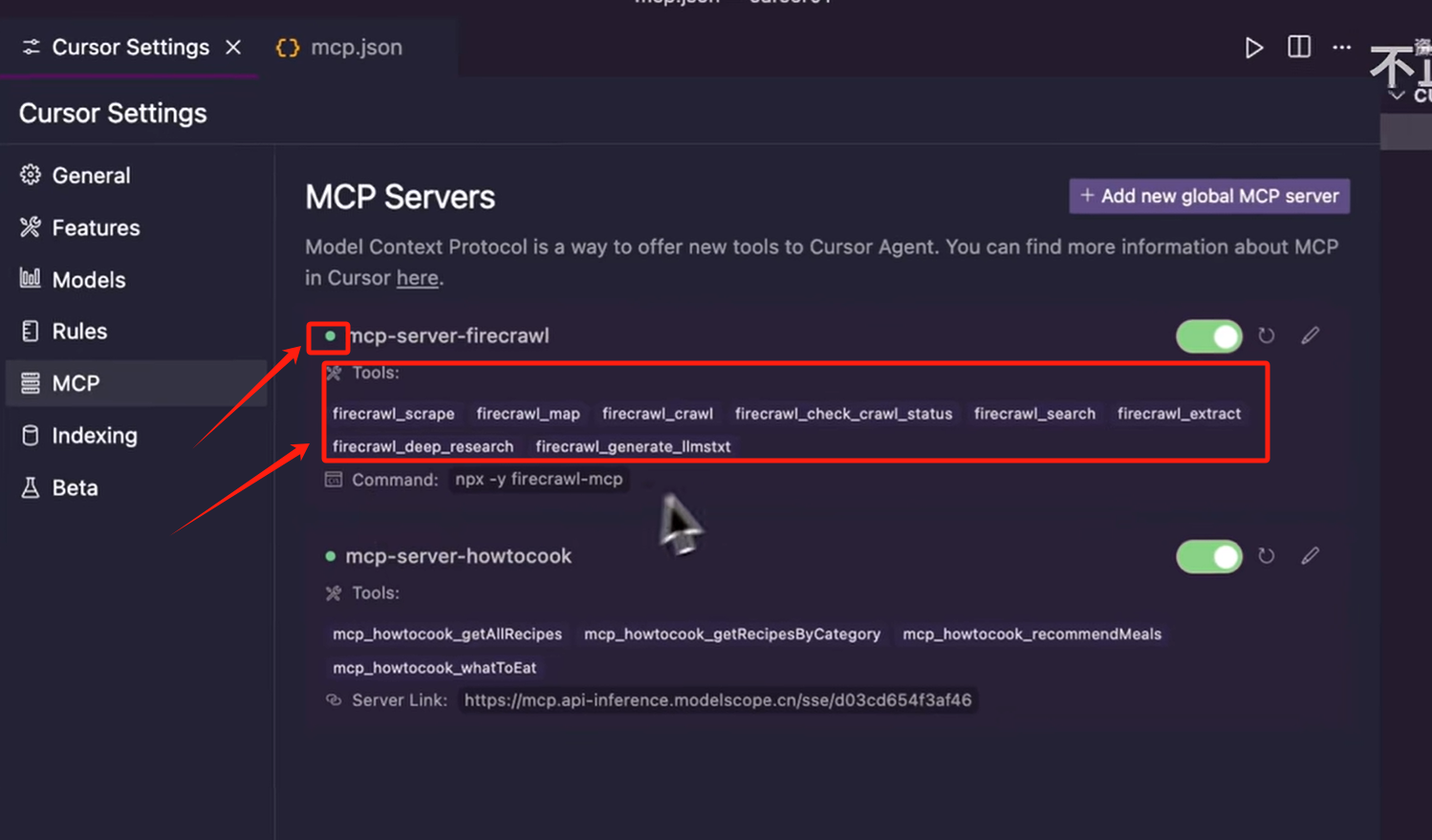Viewport: 1432px width, 840px height.
Task: Click the firecrawl_crawl tool tag
Action: tap(658, 414)
